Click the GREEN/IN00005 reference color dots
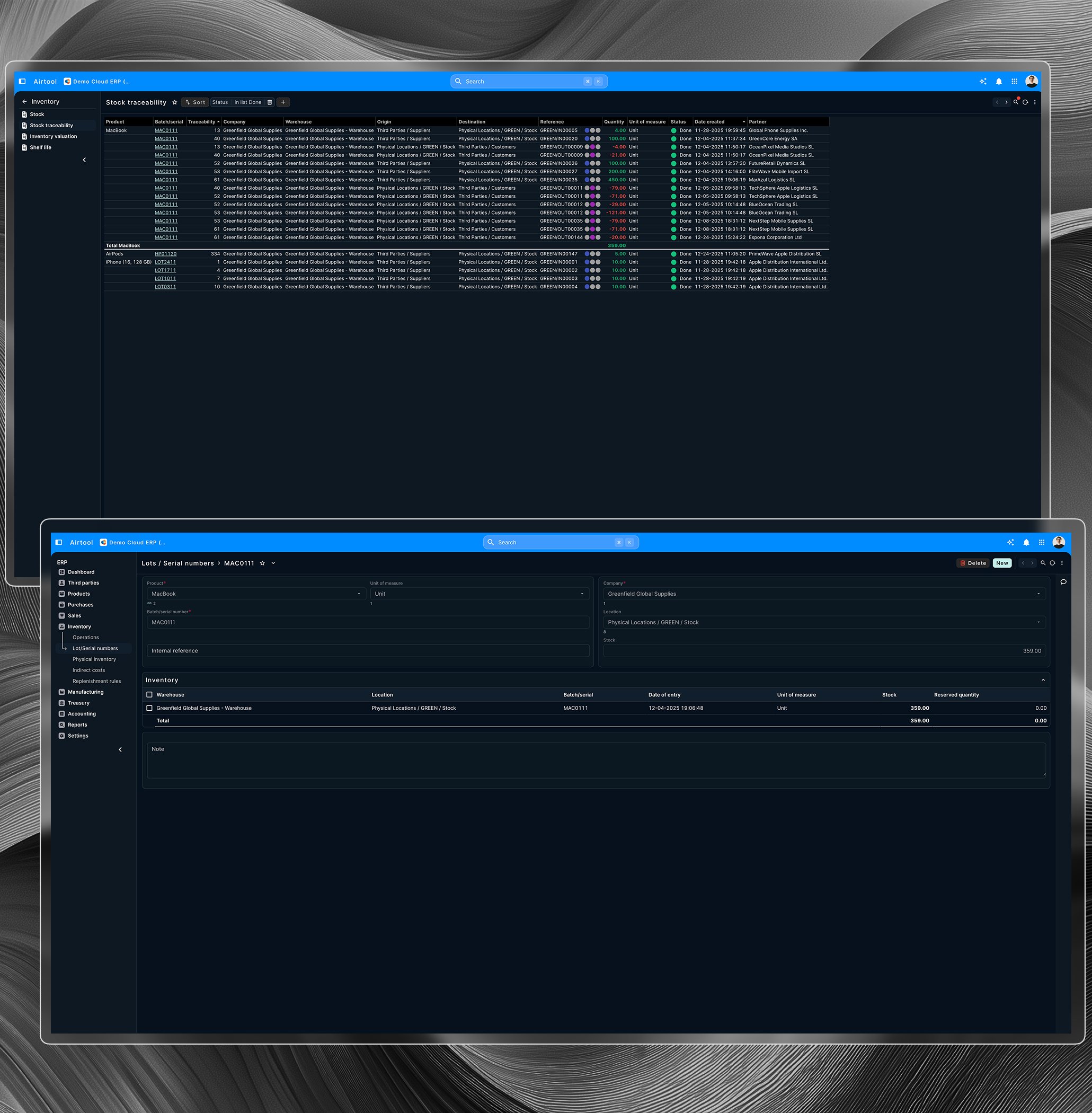 pyautogui.click(x=592, y=130)
